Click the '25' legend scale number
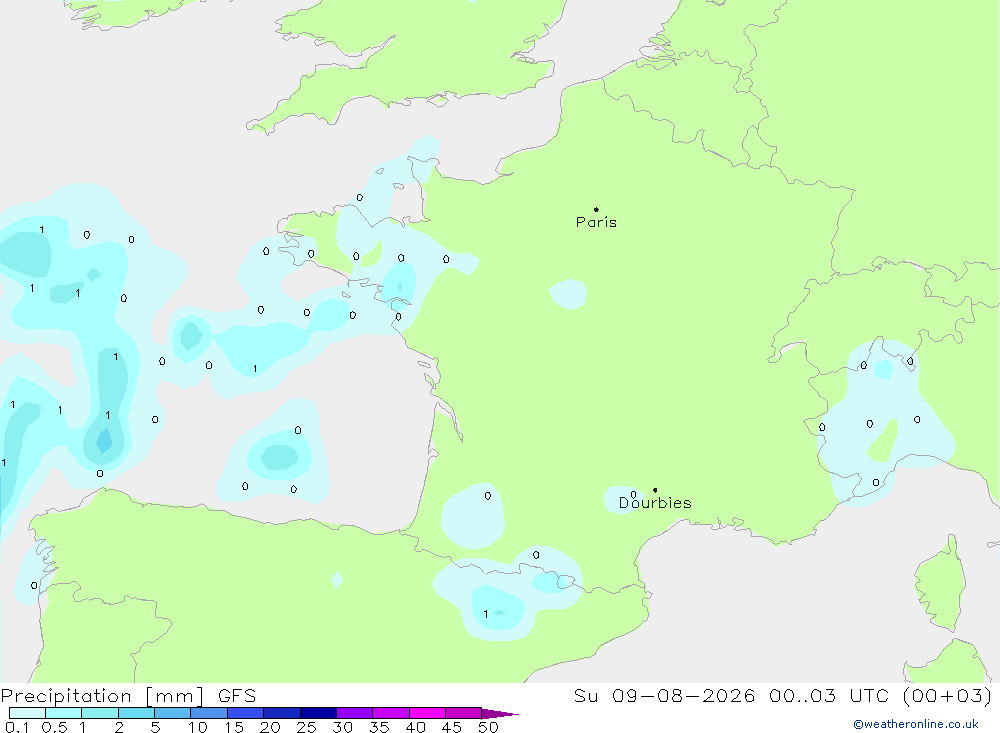 point(306,727)
